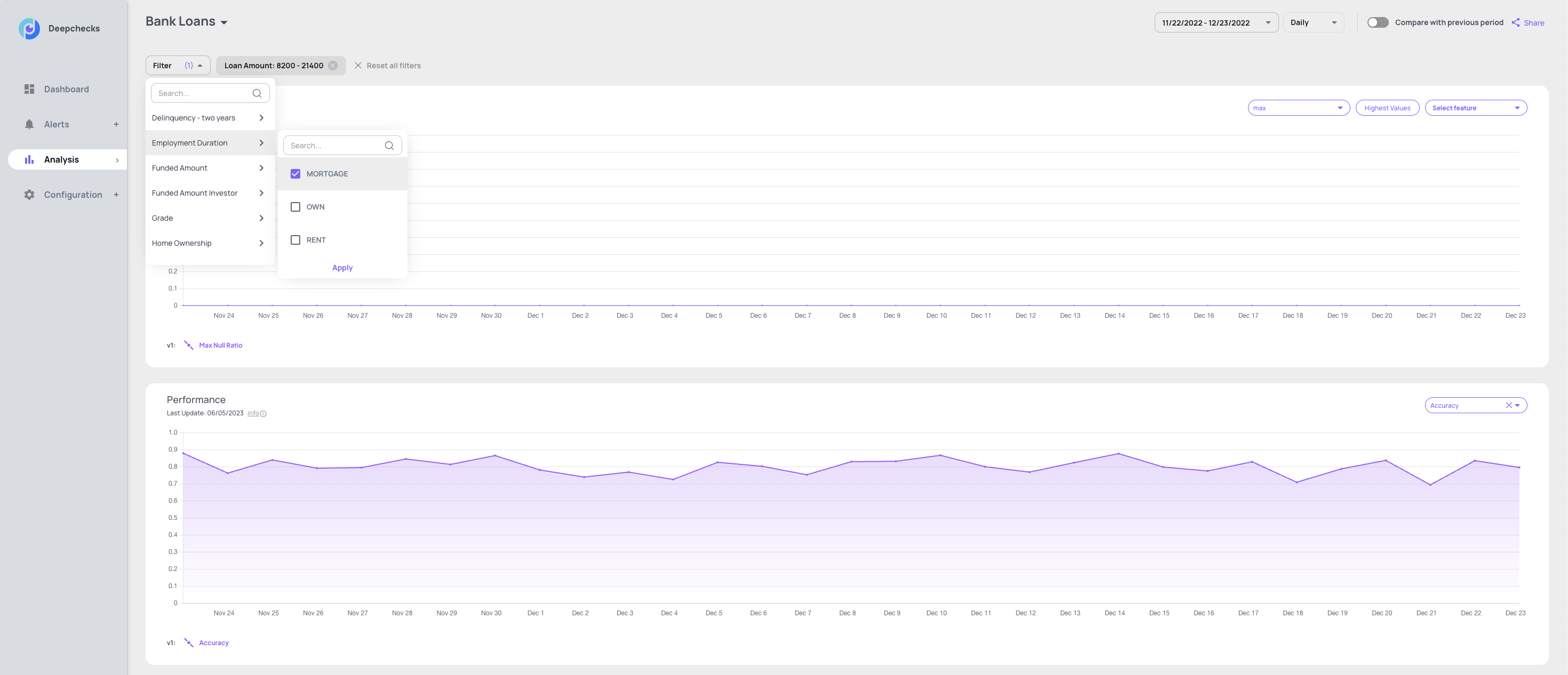Tick the RENT checkbox
The height and width of the screenshot is (675, 1568).
pyautogui.click(x=295, y=240)
